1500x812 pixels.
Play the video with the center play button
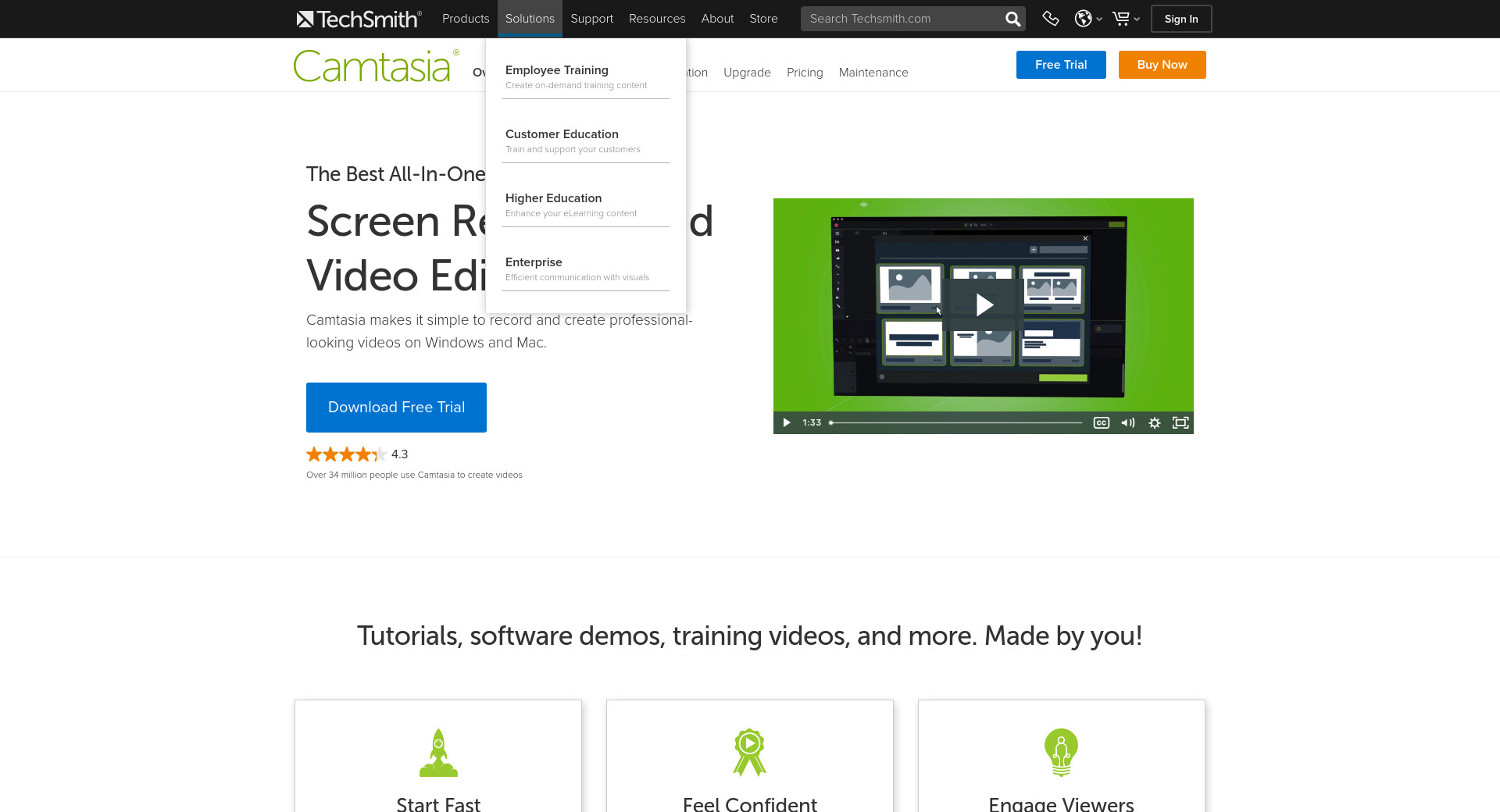coord(984,304)
